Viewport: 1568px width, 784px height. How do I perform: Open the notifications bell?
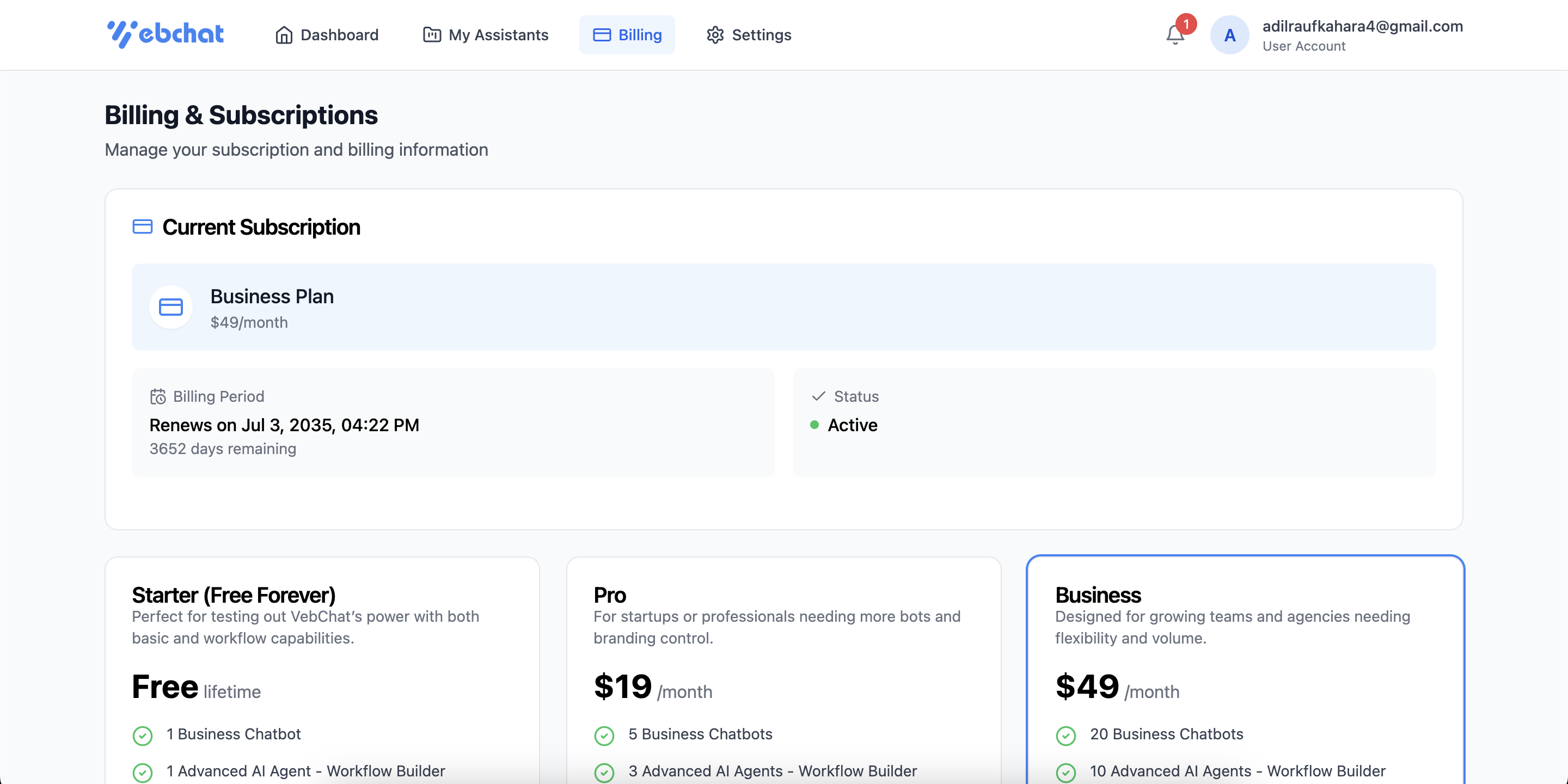[x=1175, y=35]
